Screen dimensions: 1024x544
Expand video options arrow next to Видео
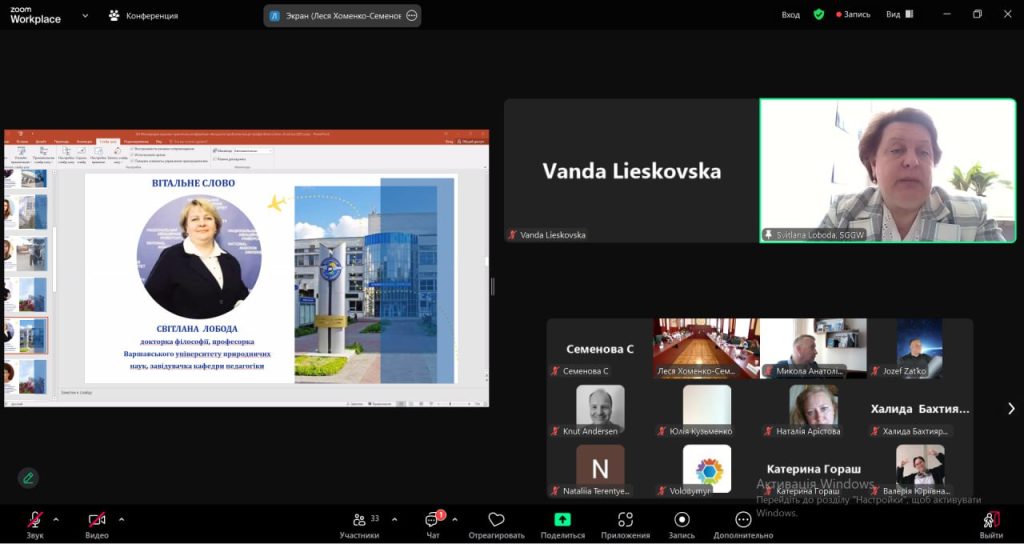(x=121, y=519)
